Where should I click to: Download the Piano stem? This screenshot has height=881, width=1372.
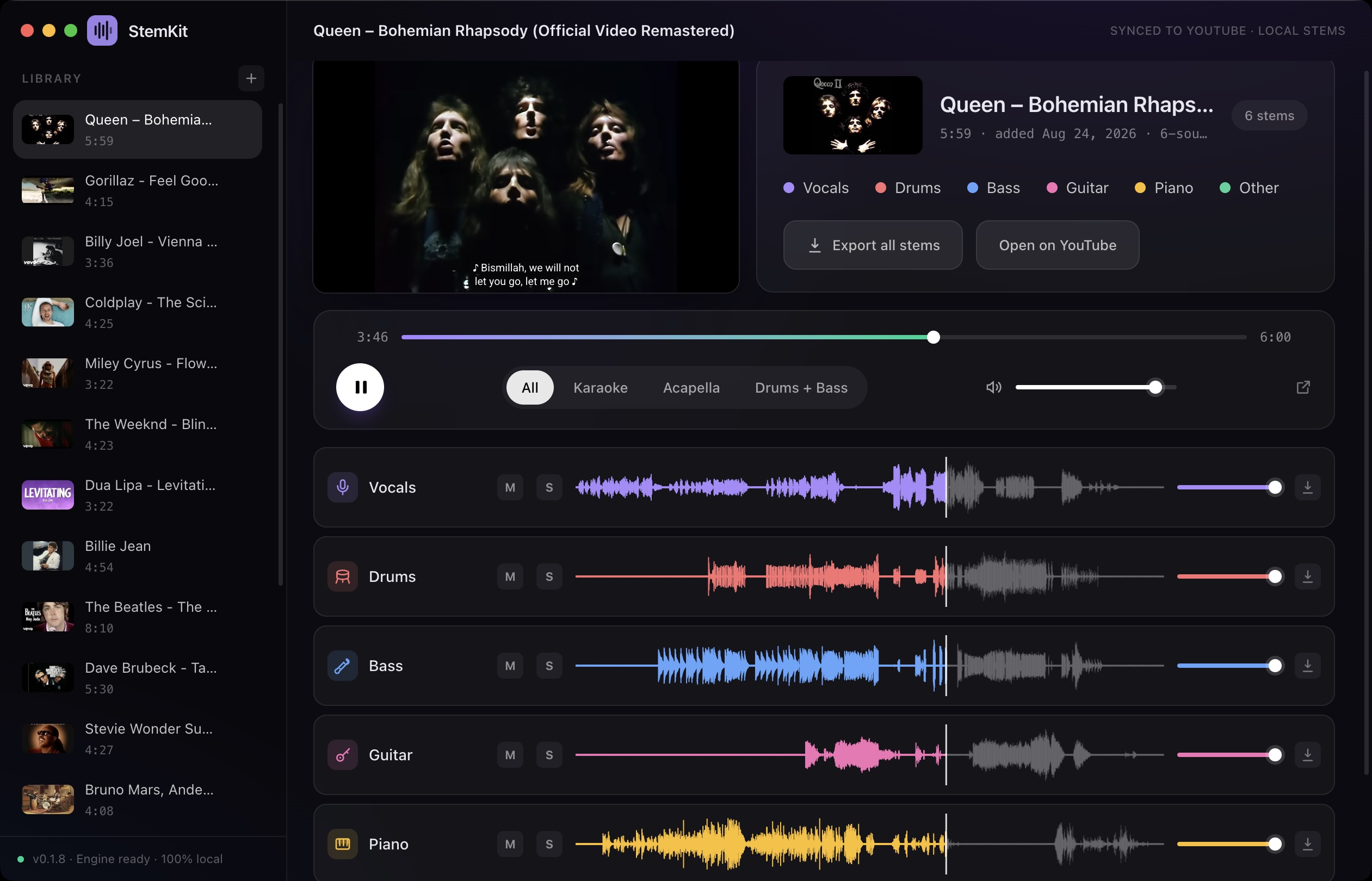1307,845
